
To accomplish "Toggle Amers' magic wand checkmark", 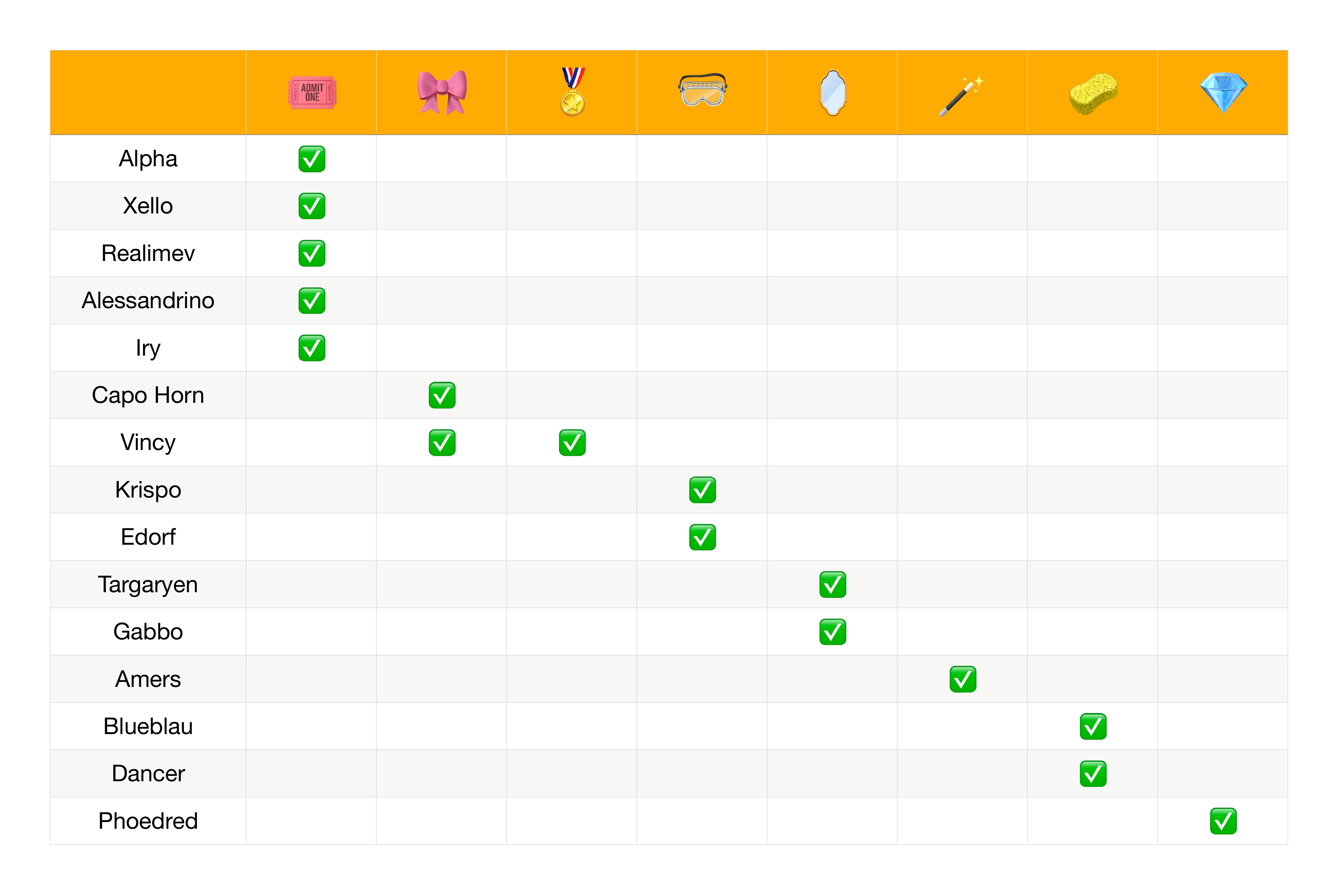I will click(x=963, y=680).
